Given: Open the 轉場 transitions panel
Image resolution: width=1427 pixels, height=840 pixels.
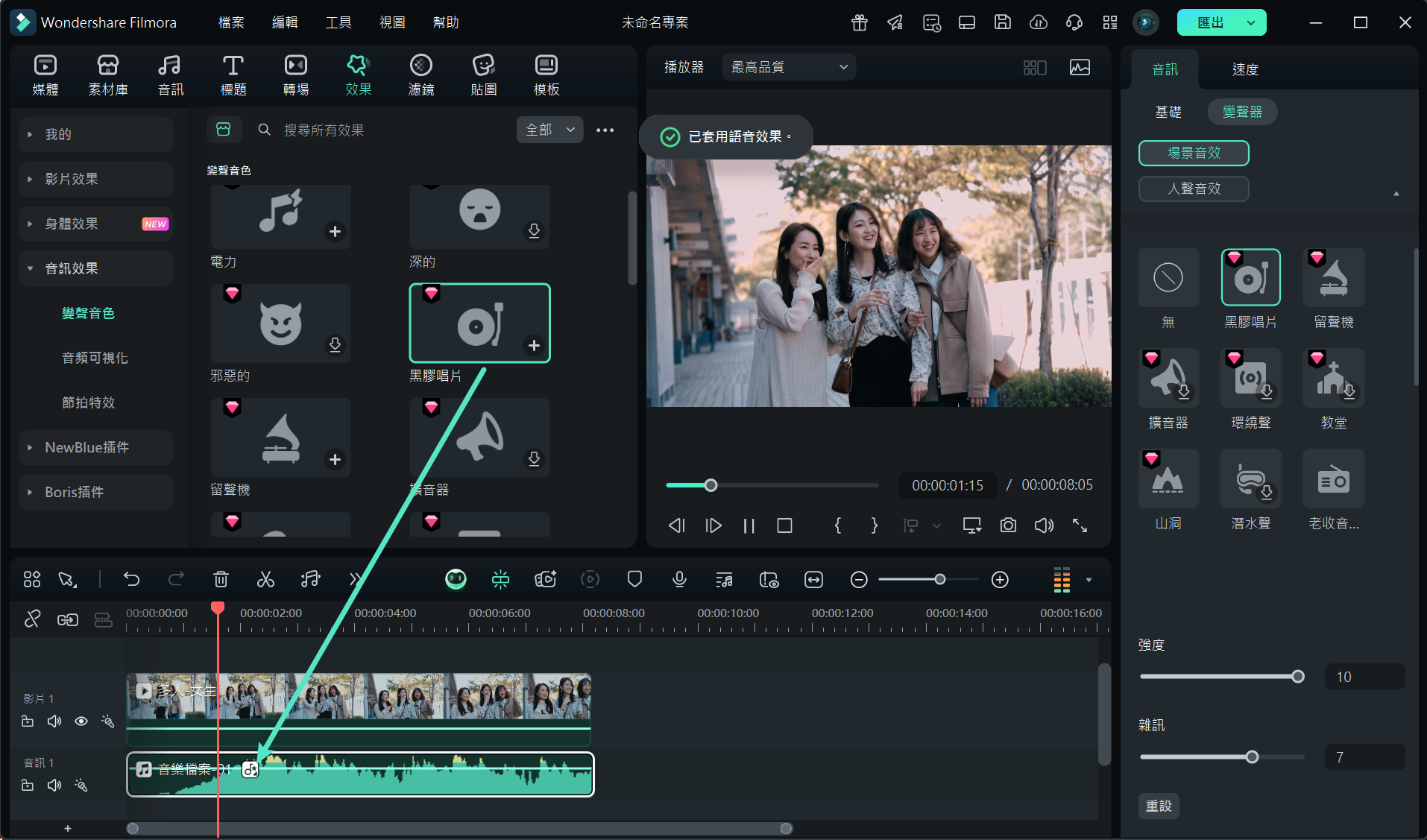Looking at the screenshot, I should pos(296,75).
